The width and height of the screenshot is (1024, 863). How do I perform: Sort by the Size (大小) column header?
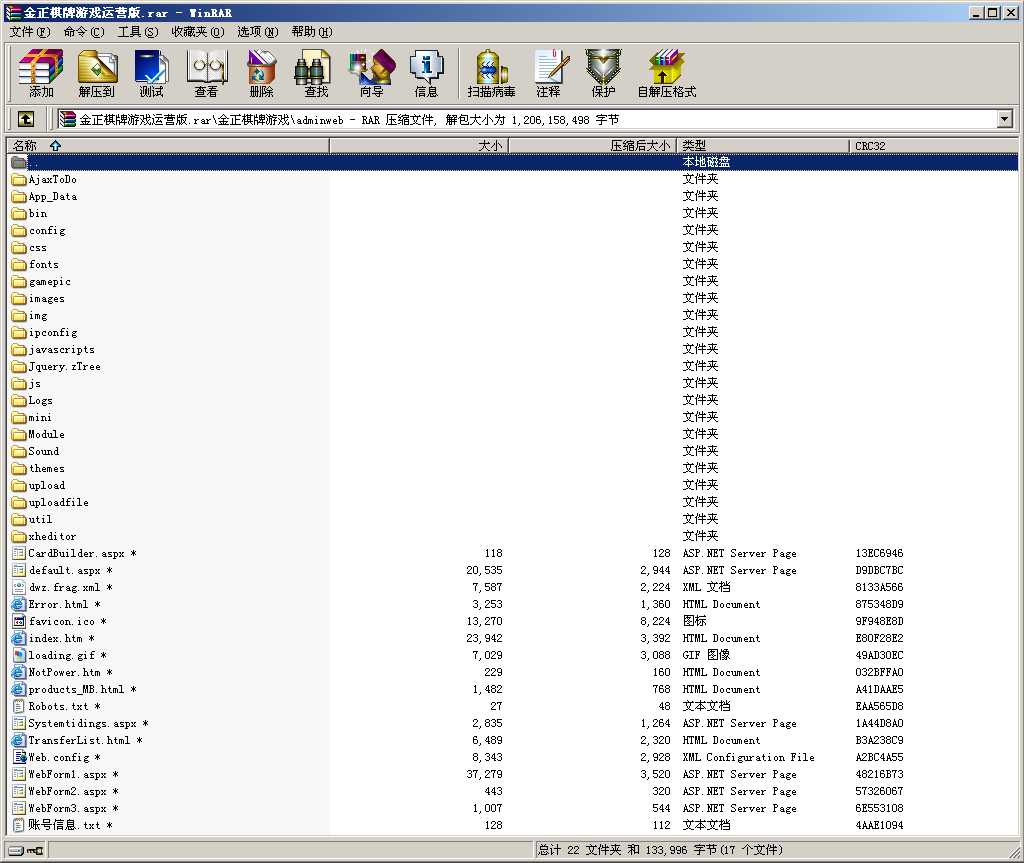point(419,146)
